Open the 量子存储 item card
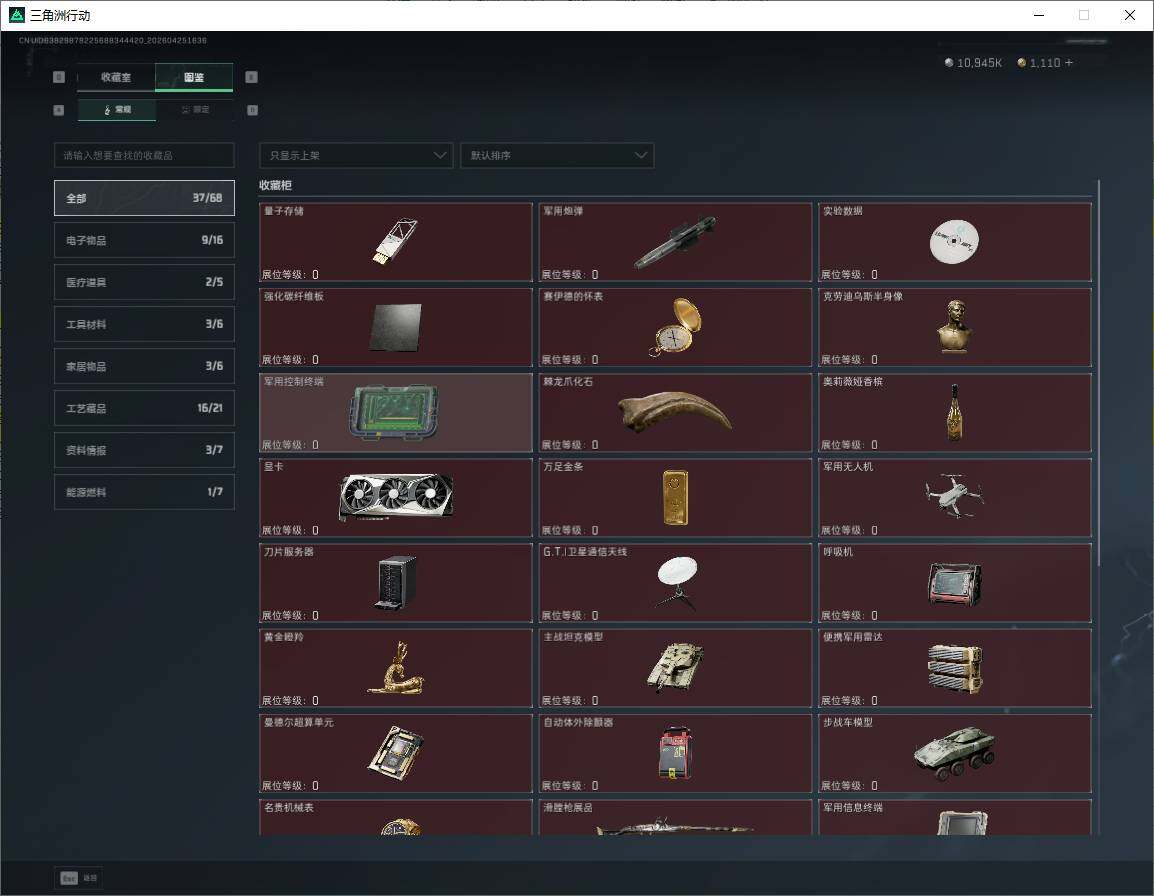The image size is (1154, 896). (396, 242)
